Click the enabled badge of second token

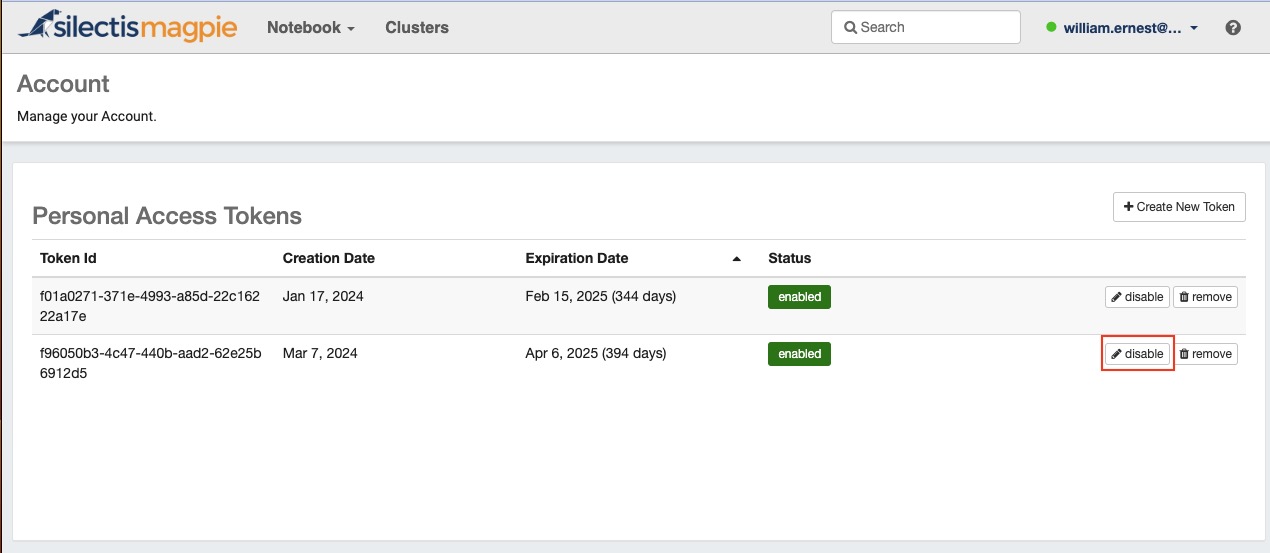pyautogui.click(x=799, y=354)
